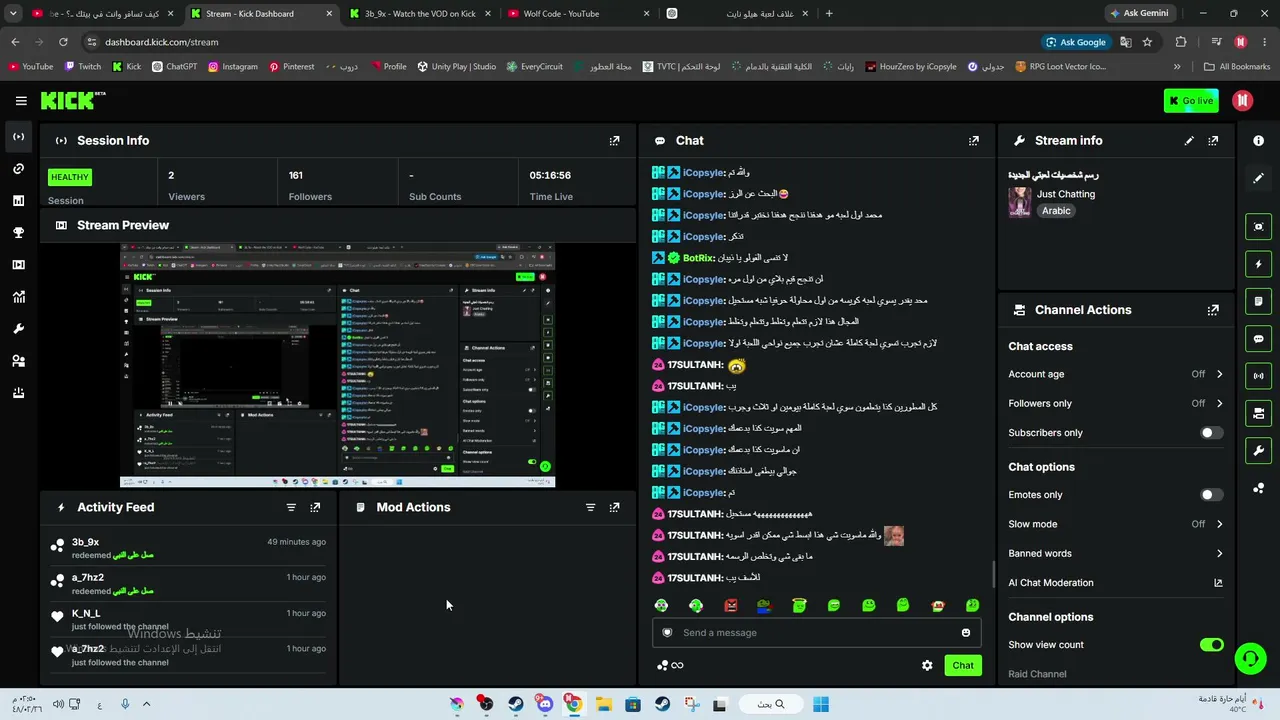Pop out the Stream info panel

1213,141
